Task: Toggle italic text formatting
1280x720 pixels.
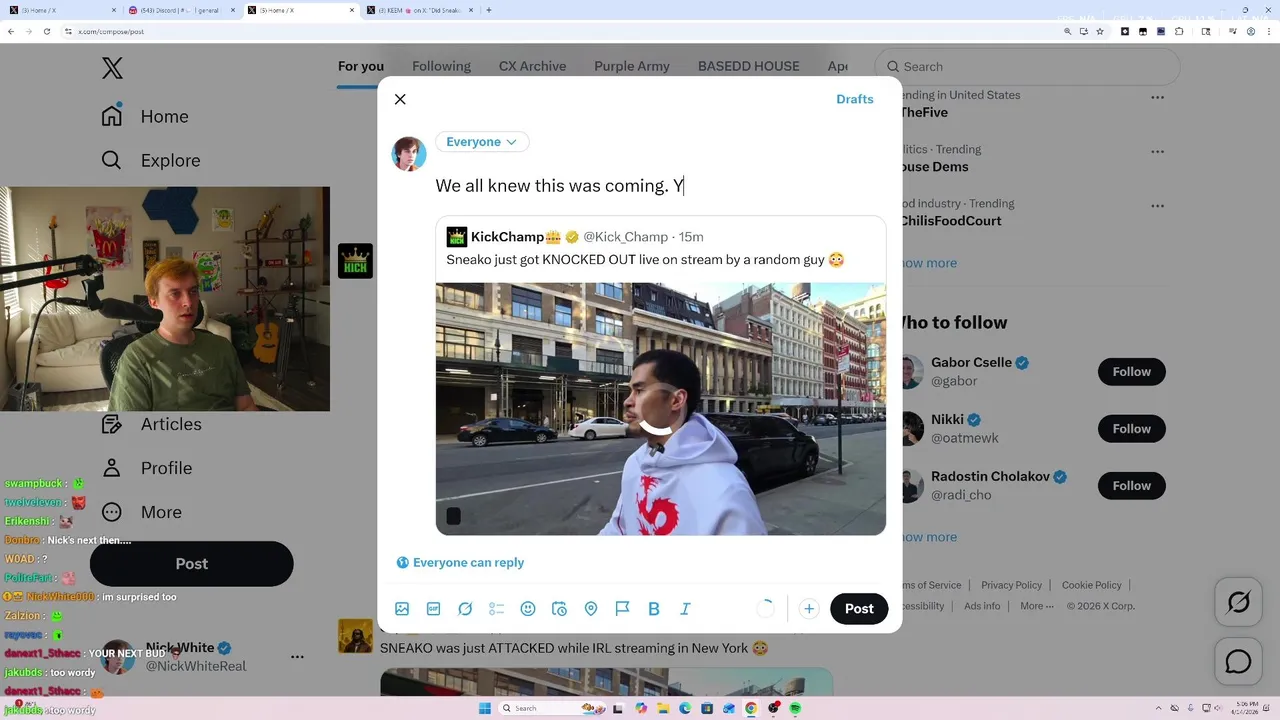Action: click(685, 608)
